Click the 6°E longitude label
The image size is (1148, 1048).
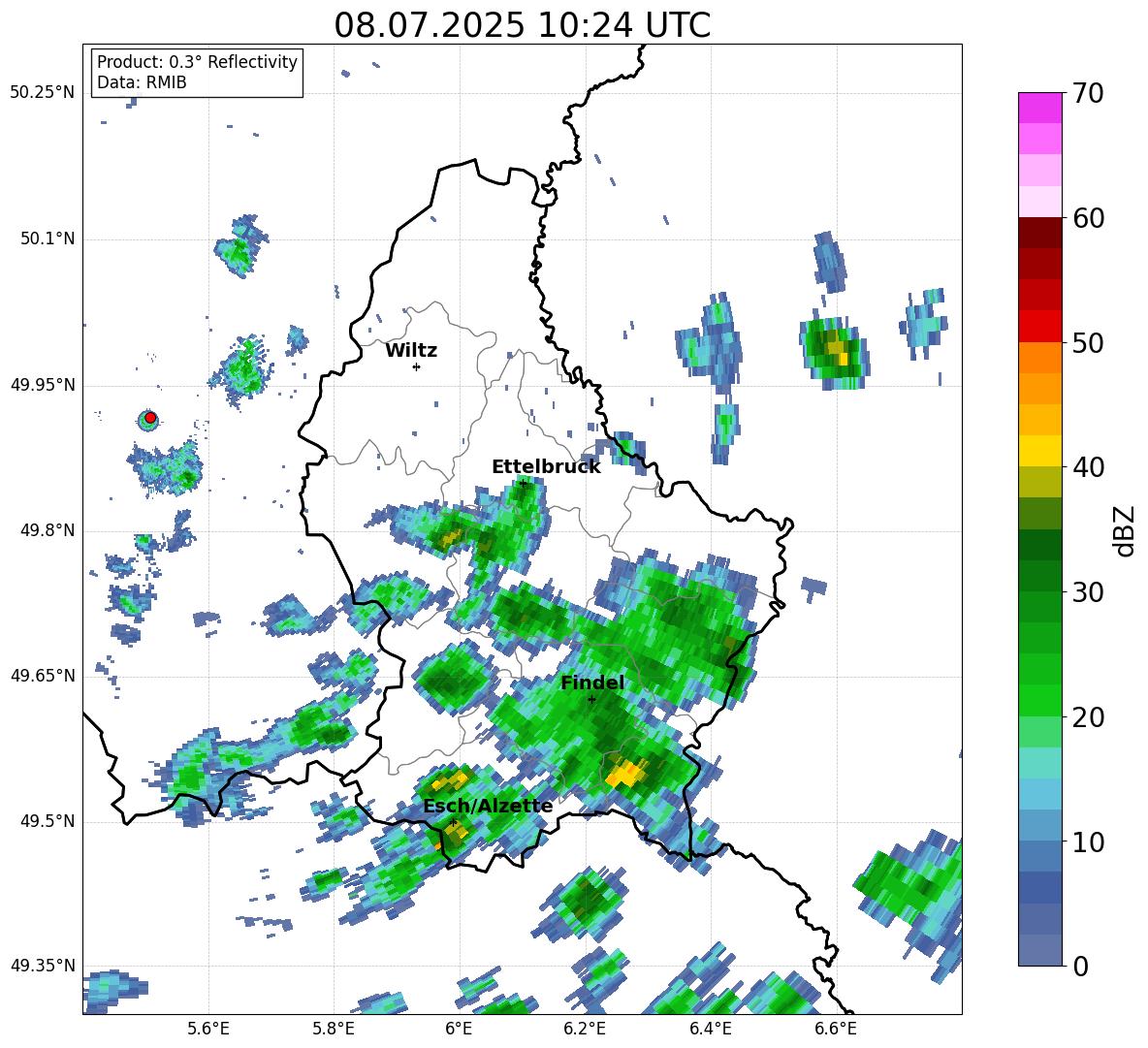459,1029
